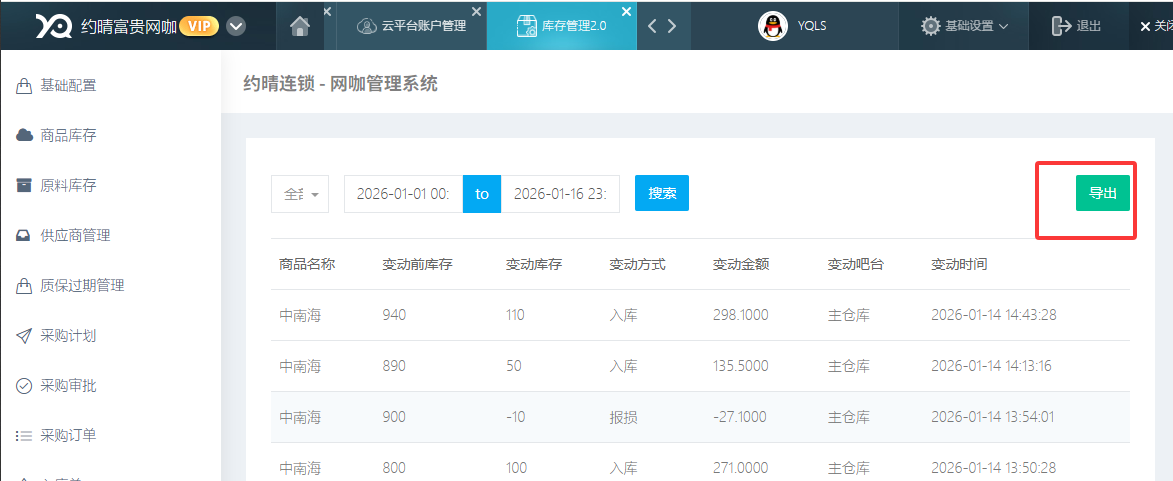
Task: Close the 云平台账户管理 tab
Action: click(x=477, y=11)
